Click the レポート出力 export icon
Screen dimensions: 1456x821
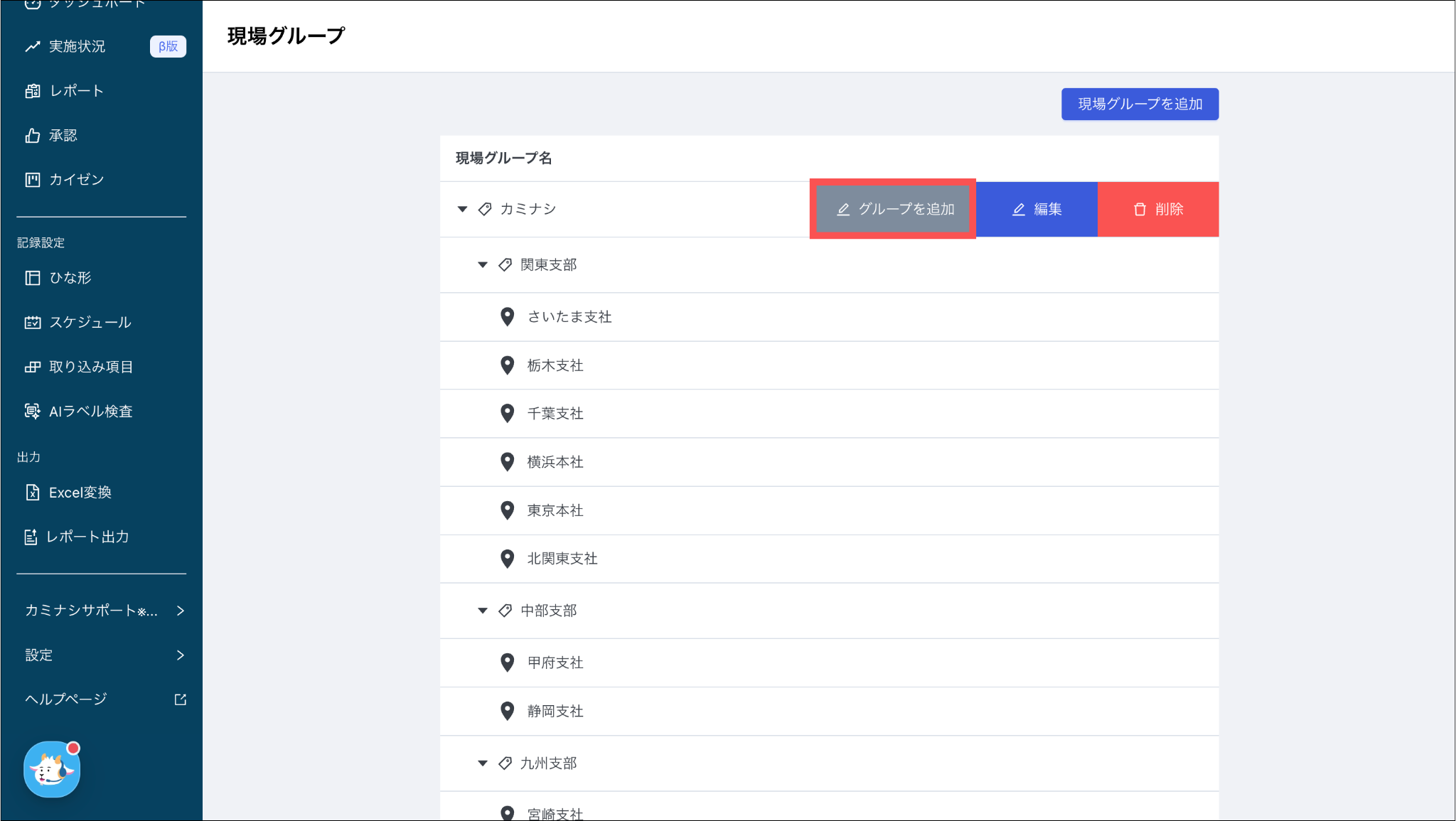tap(31, 537)
